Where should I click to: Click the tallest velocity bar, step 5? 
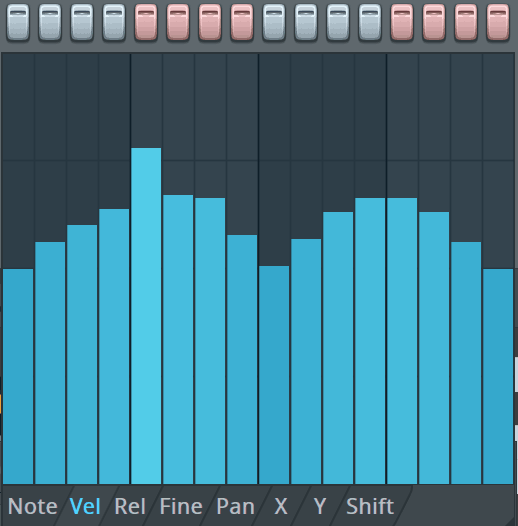(146, 316)
